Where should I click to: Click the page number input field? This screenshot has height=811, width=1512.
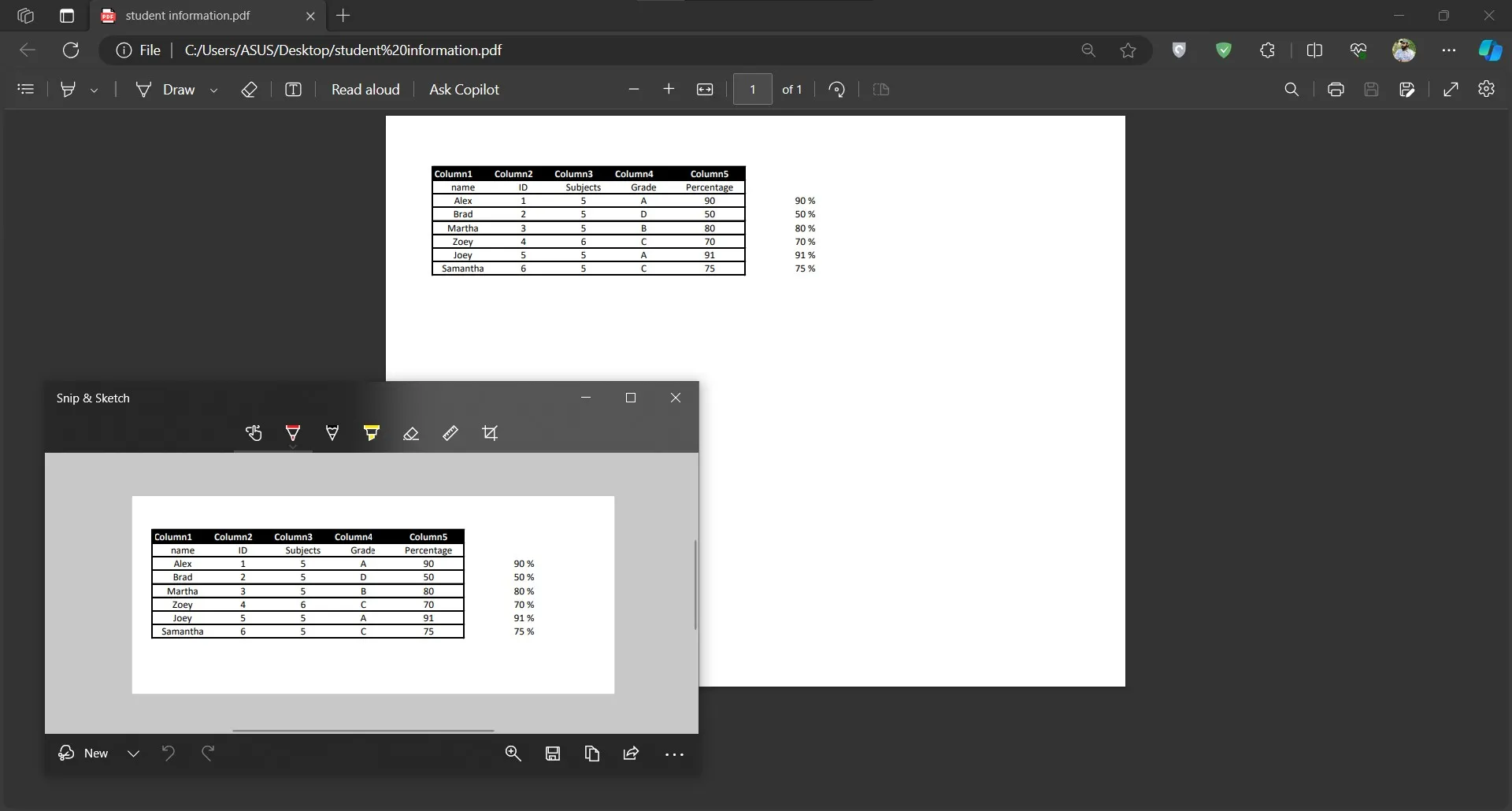[x=753, y=90]
